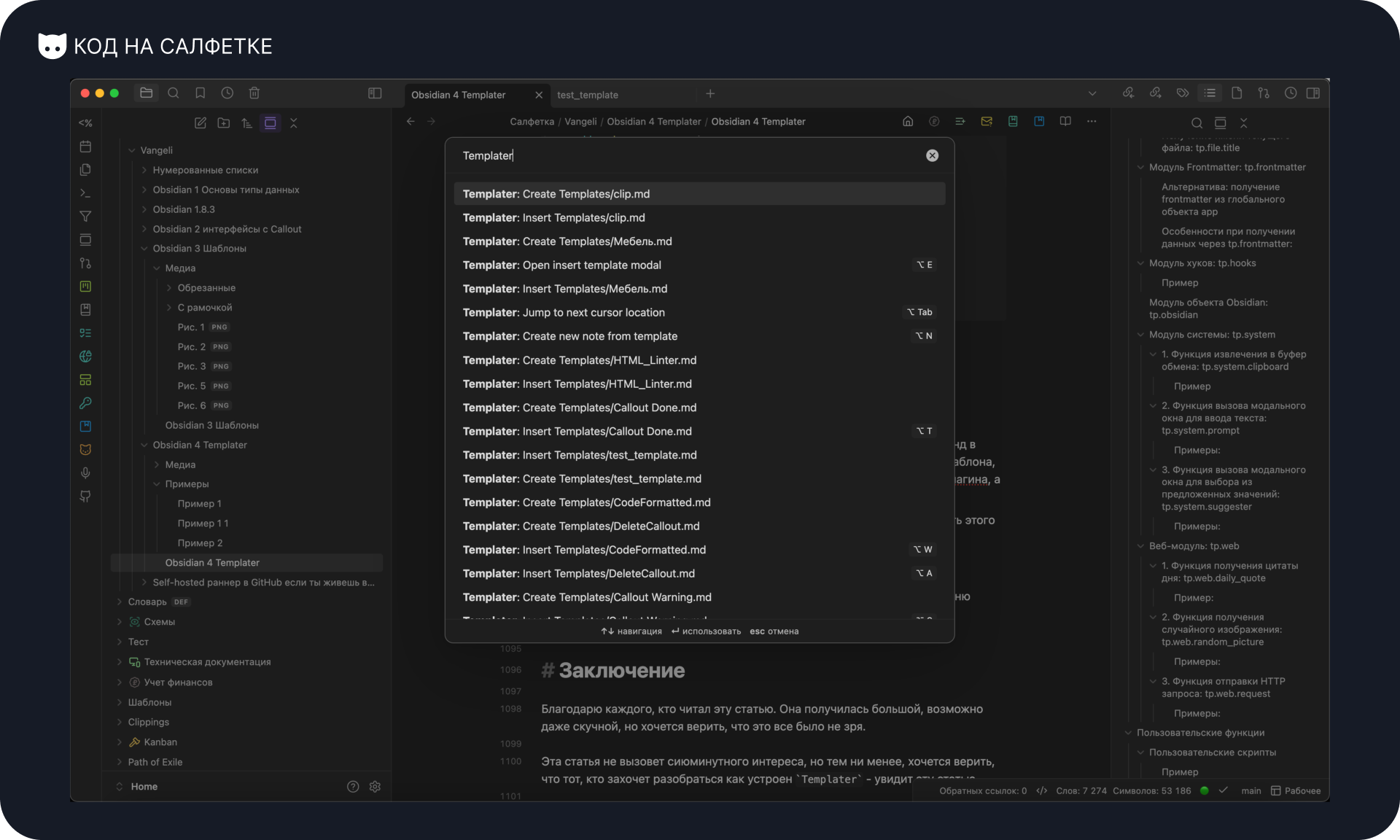The width and height of the screenshot is (1400, 840).
Task: Toggle the left sidebar collapse icon
Action: click(x=375, y=93)
